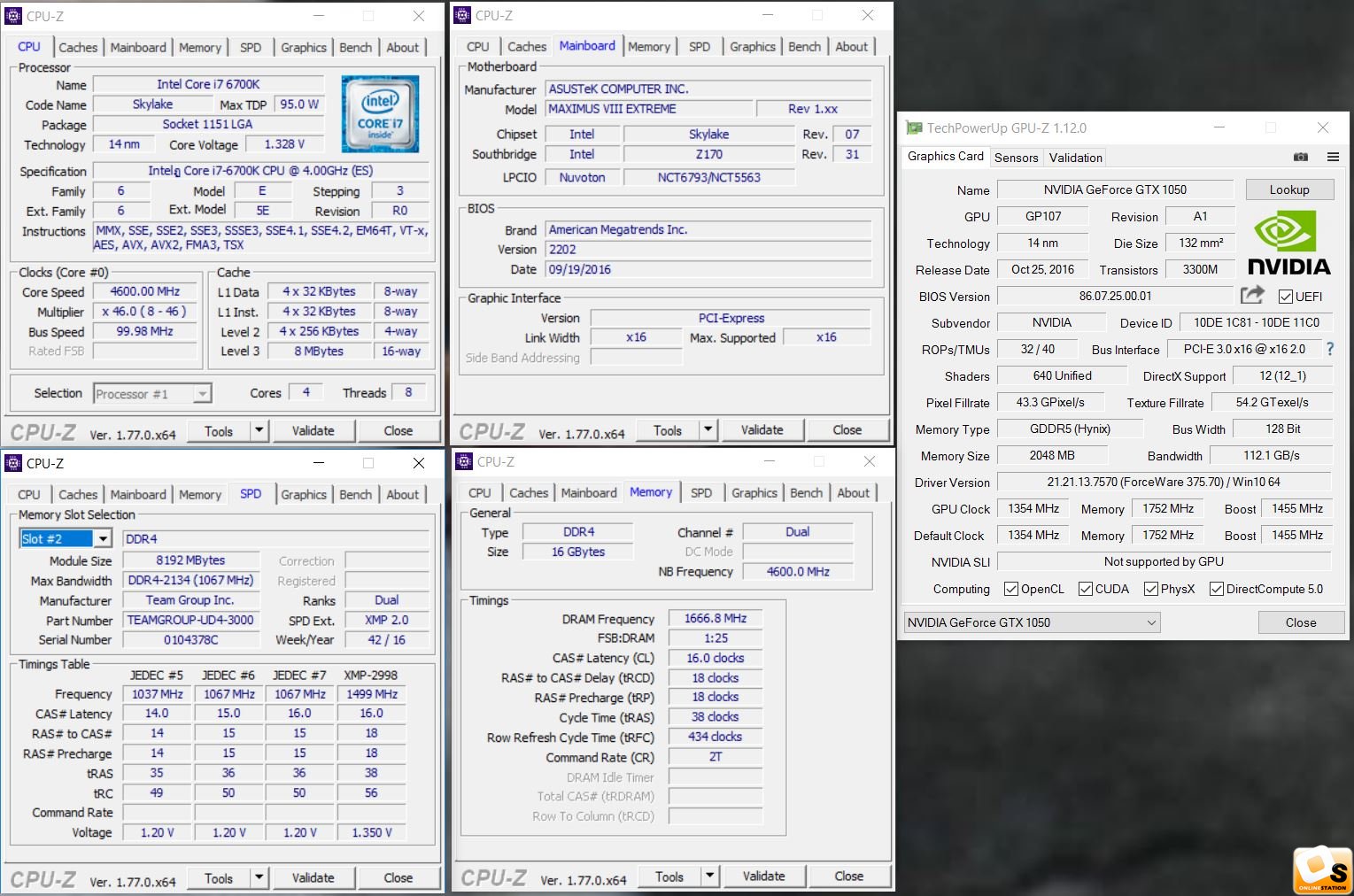Open the Validation tab in GPU-Z
The height and width of the screenshot is (896, 1354).
[x=1075, y=158]
